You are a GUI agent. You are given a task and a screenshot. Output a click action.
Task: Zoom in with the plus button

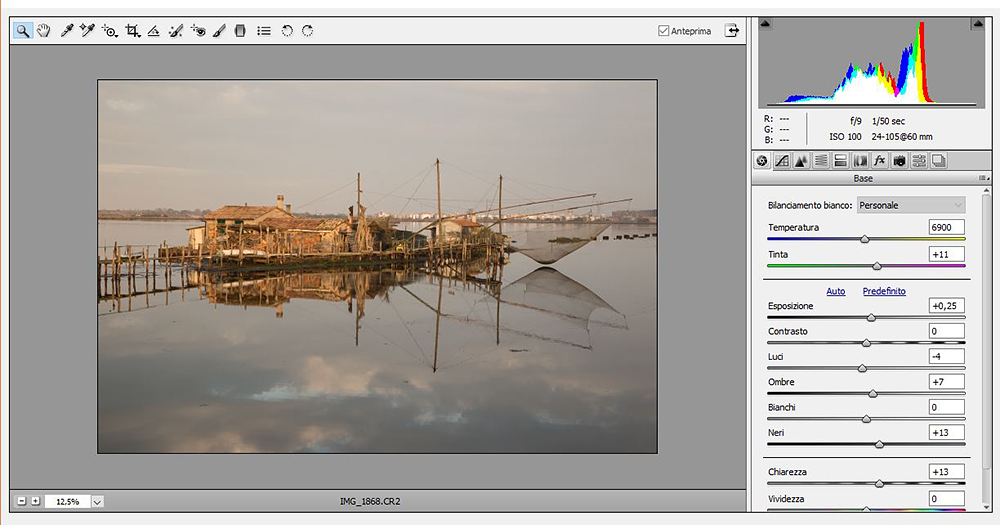36,501
